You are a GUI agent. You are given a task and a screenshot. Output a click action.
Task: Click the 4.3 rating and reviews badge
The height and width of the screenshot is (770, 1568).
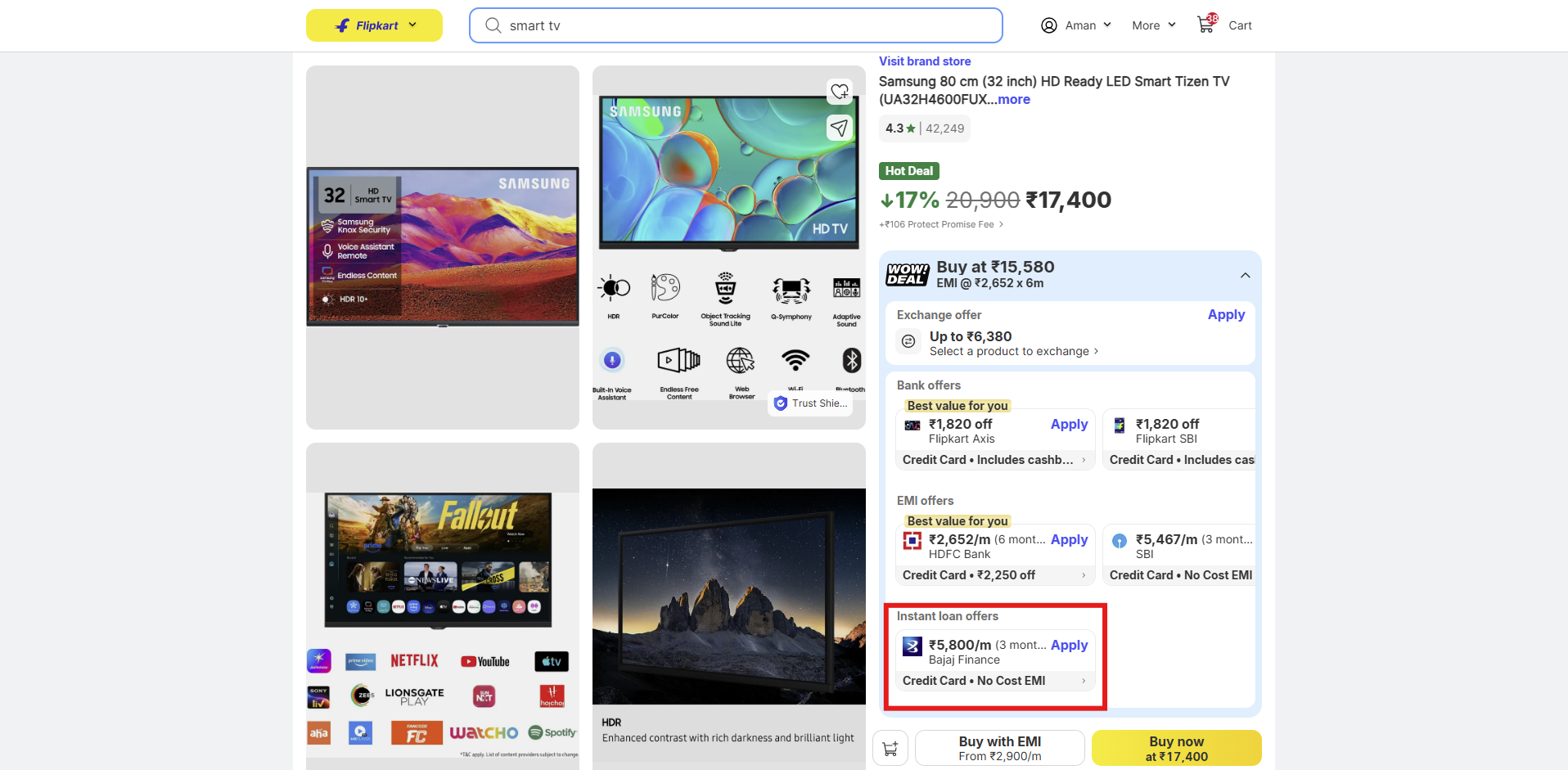coord(925,128)
